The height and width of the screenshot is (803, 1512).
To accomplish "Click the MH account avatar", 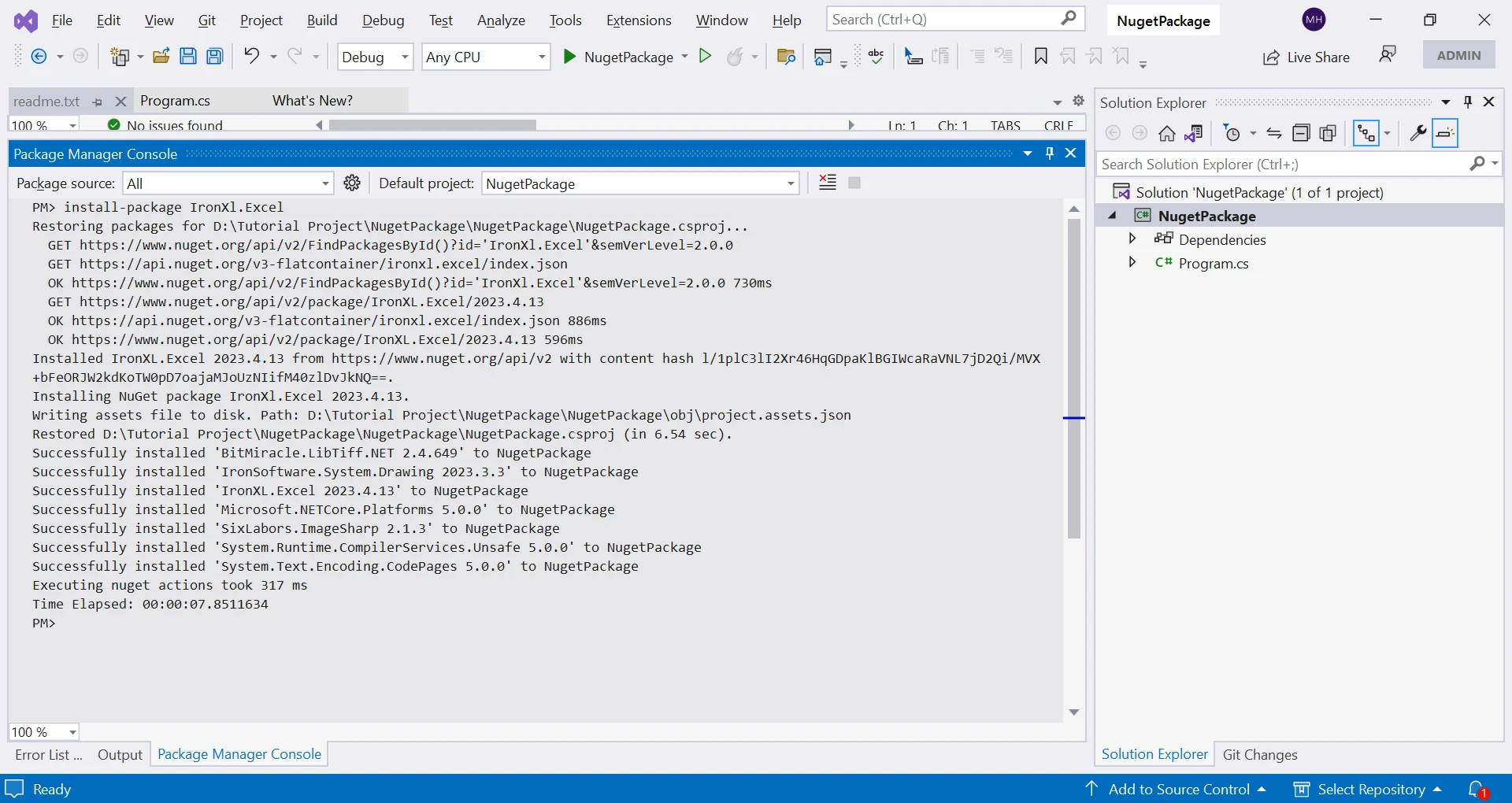I will coord(1314,20).
